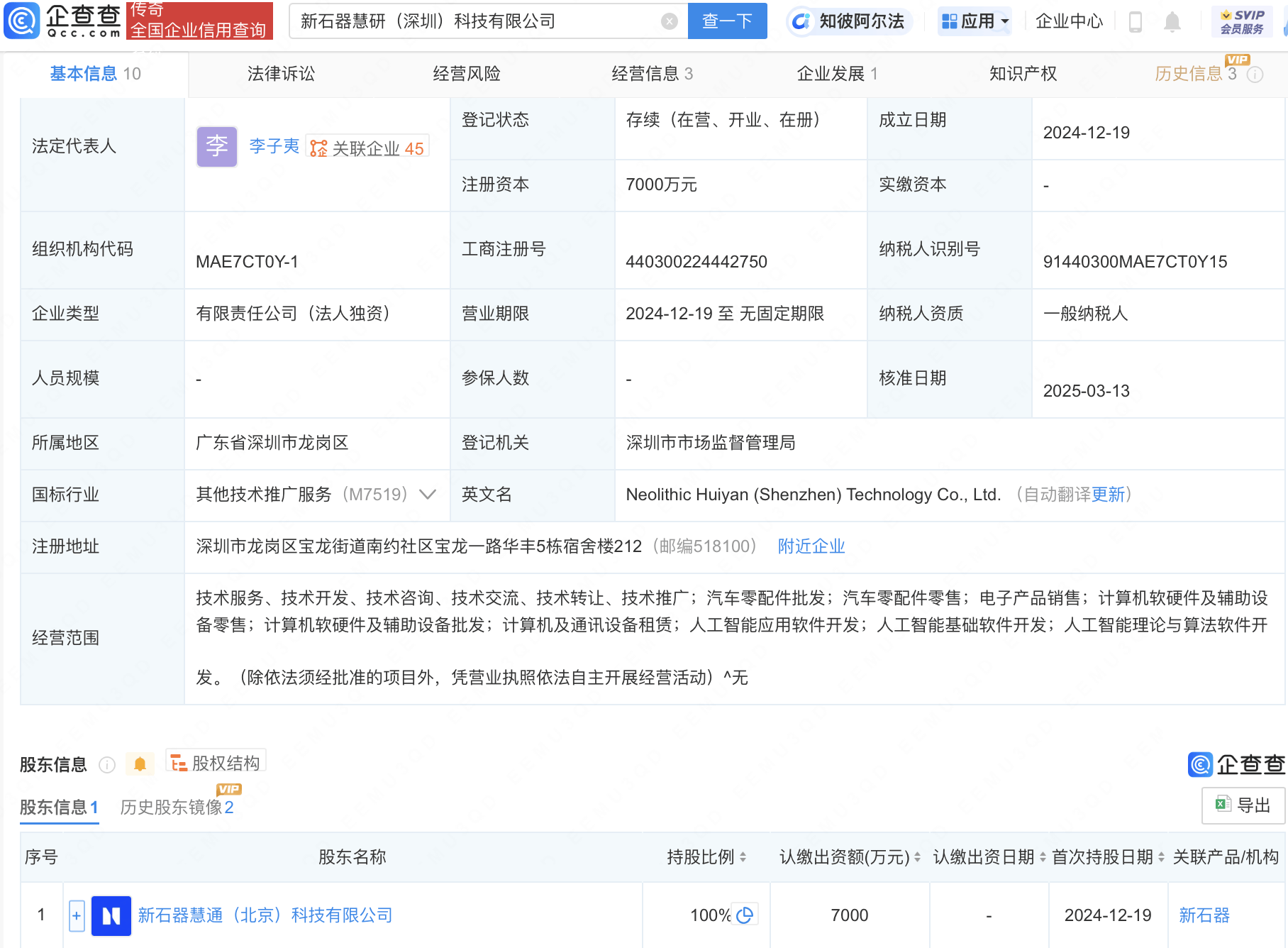Open 李子夷 profile link
This screenshot has height=948, width=1288.
point(274,146)
